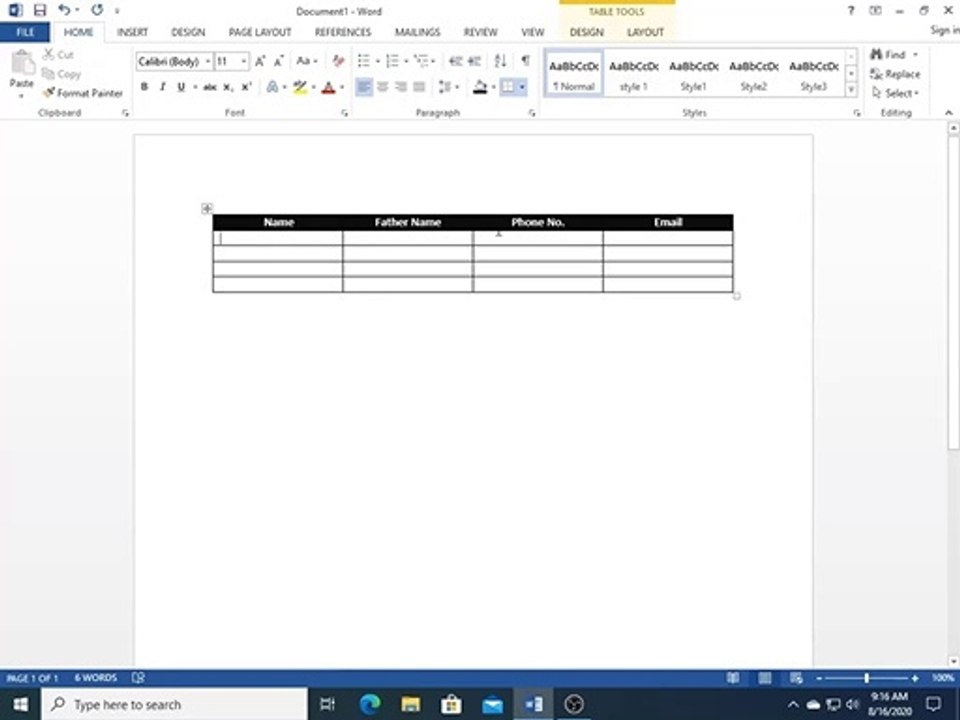This screenshot has height=720, width=960.
Task: Open the font name dropdown
Action: pyautogui.click(x=208, y=61)
